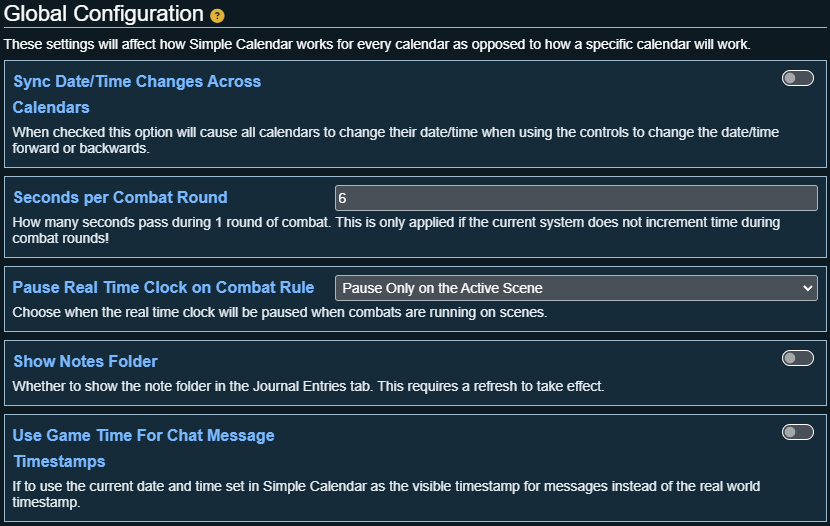Turn on Use Game Time For Chat toggle
Image resolution: width=830 pixels, height=526 pixels.
pos(797,432)
